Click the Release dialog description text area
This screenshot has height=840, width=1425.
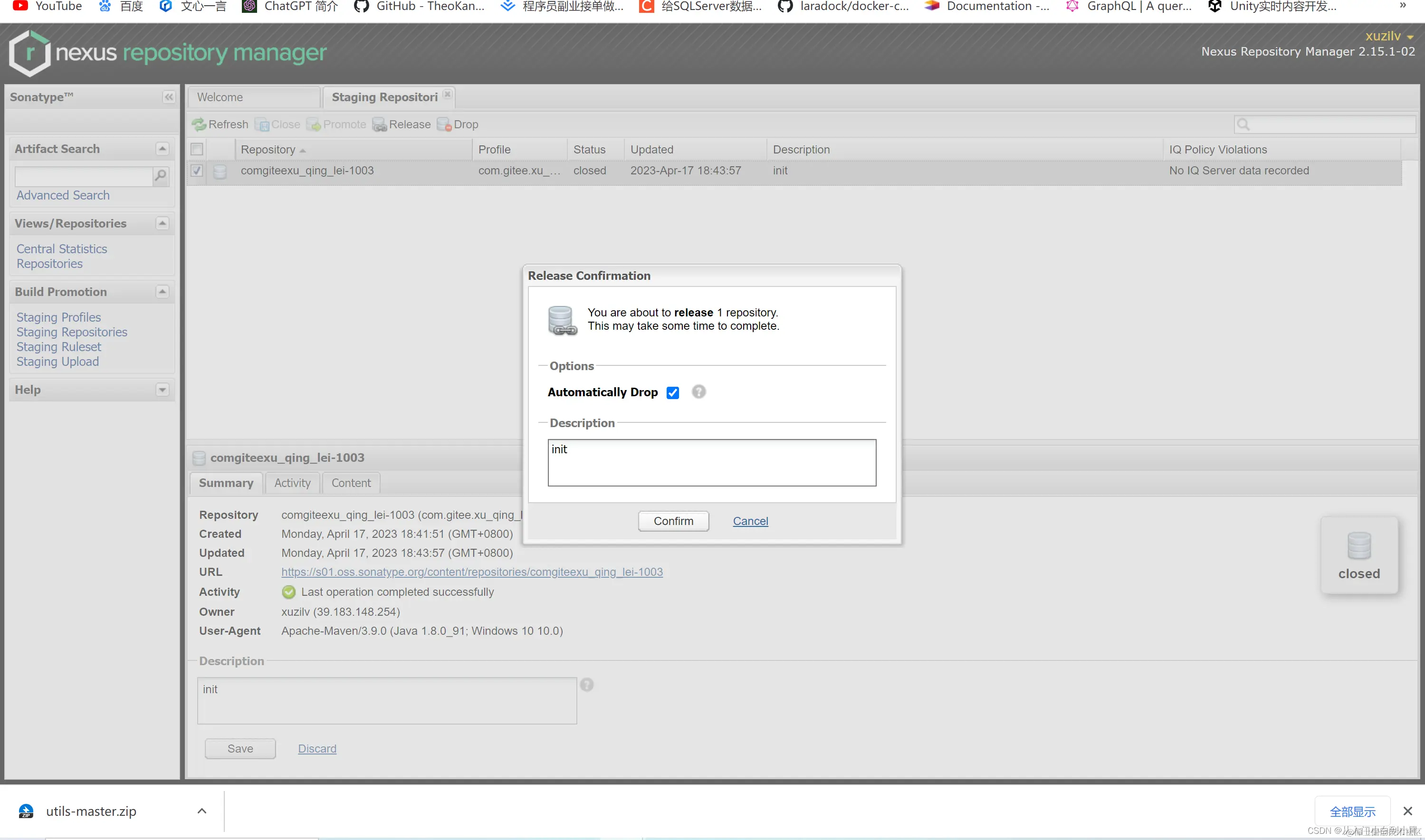tap(712, 463)
